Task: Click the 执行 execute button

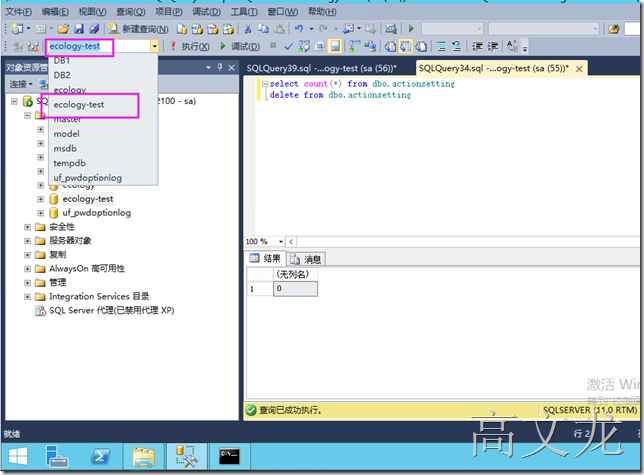Action: point(190,46)
